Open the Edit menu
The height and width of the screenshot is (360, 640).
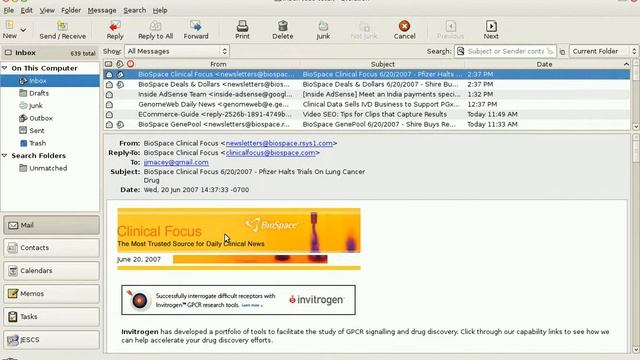(x=27, y=10)
